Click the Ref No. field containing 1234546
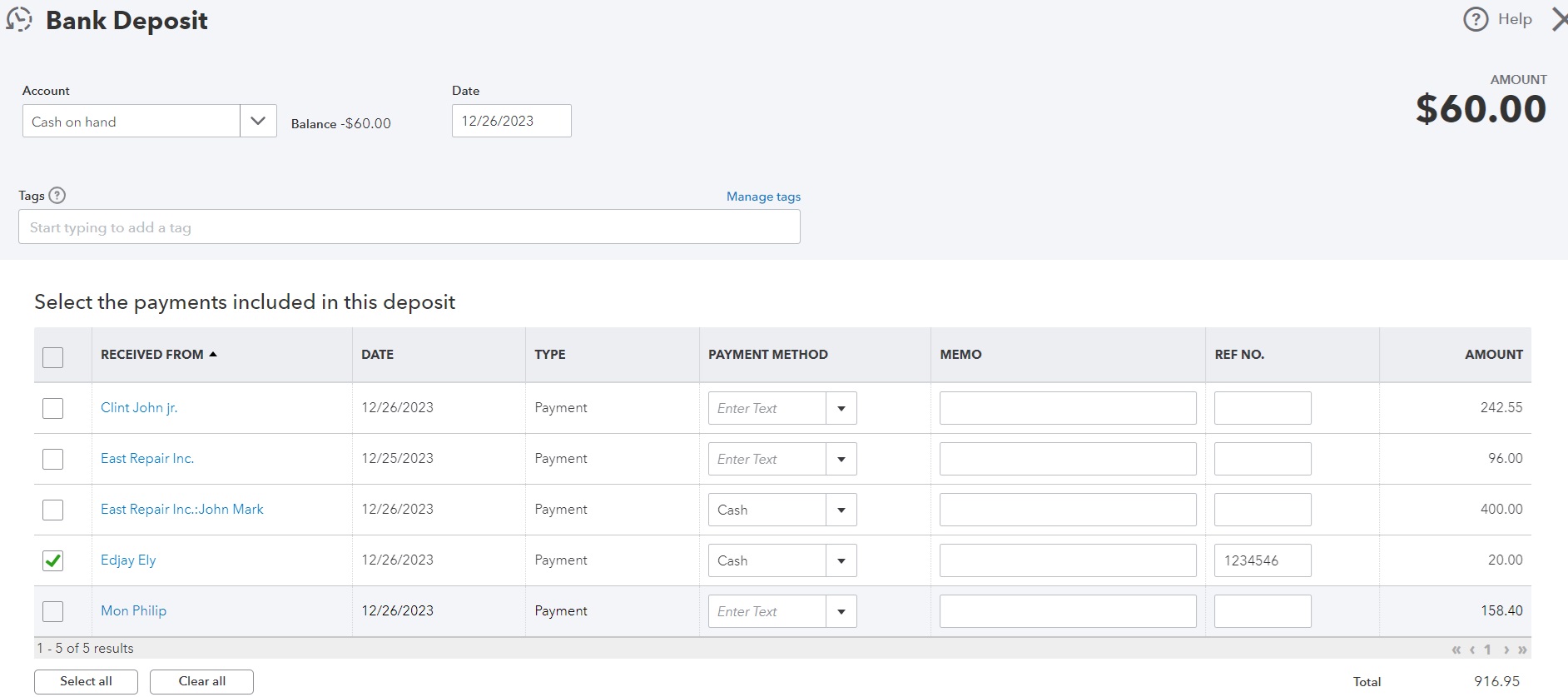1568x697 pixels. (x=1262, y=560)
